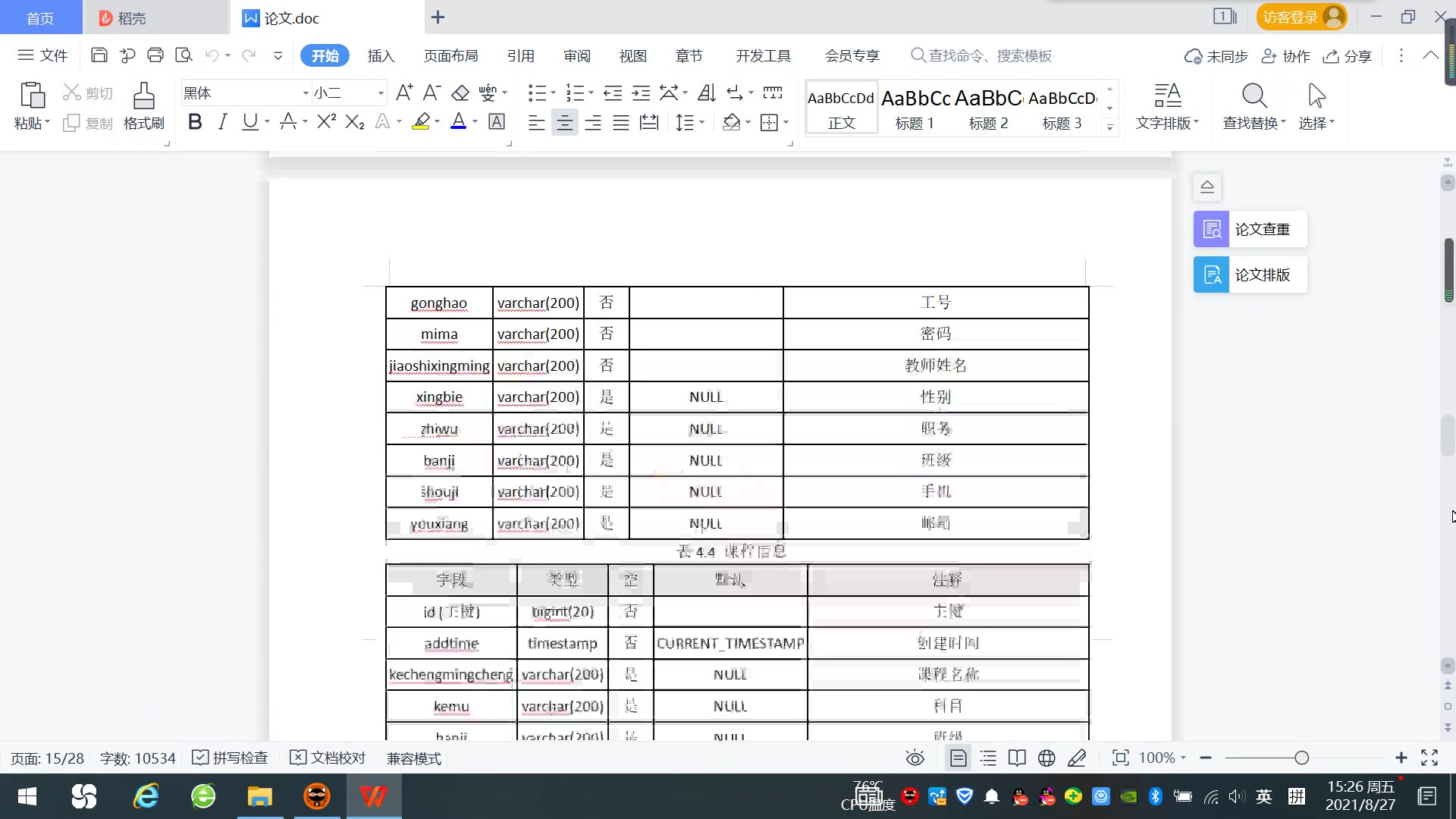
Task: Toggle Bold formatting
Action: 195,121
